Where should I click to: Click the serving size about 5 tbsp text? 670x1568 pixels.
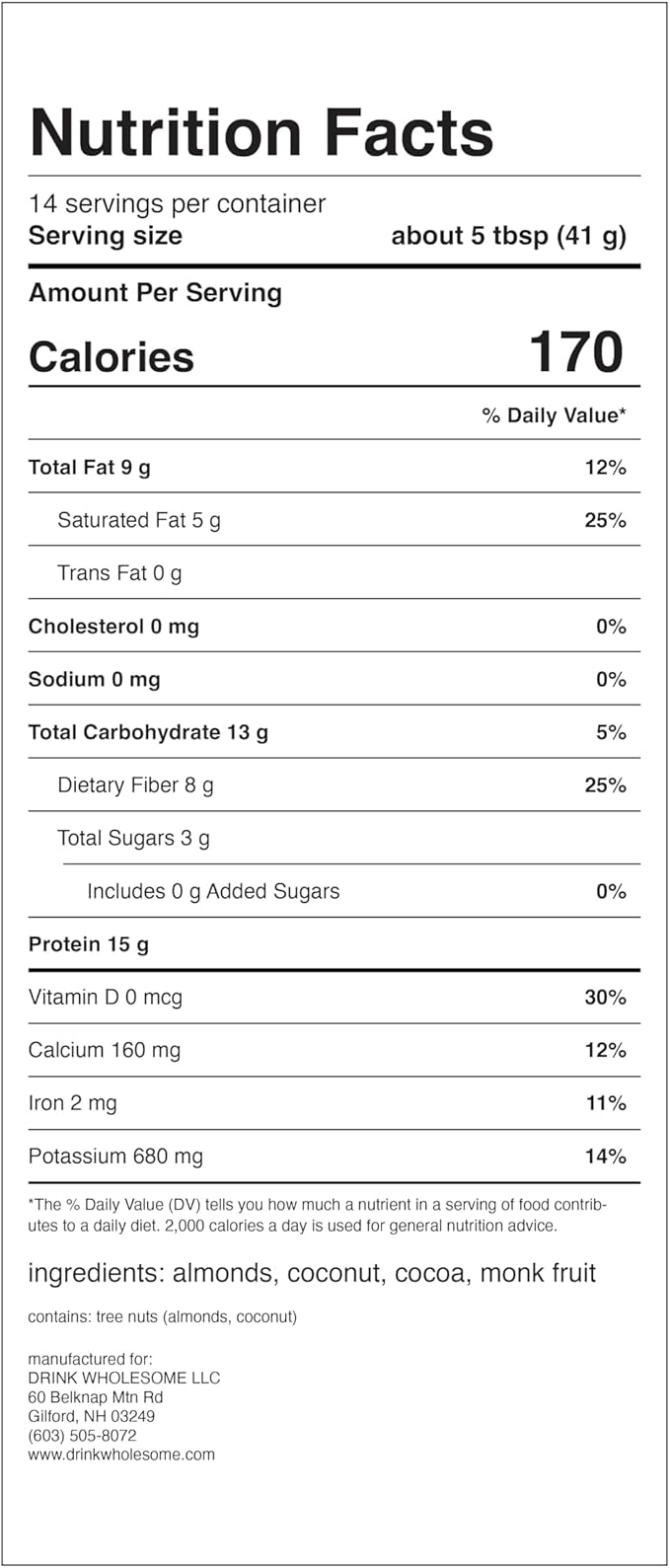click(x=508, y=236)
